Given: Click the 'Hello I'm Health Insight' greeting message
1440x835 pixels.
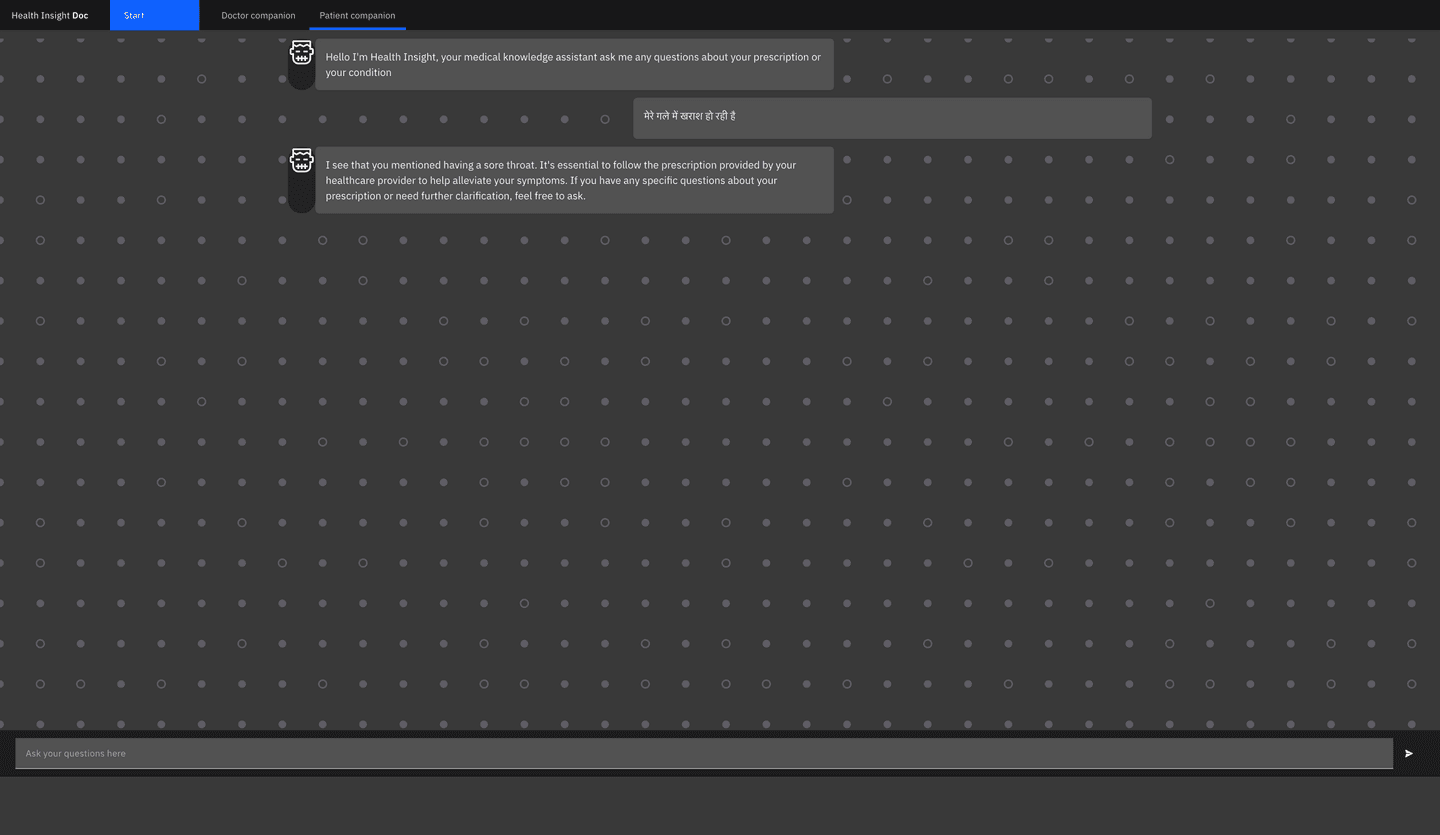Looking at the screenshot, I should click(574, 65).
